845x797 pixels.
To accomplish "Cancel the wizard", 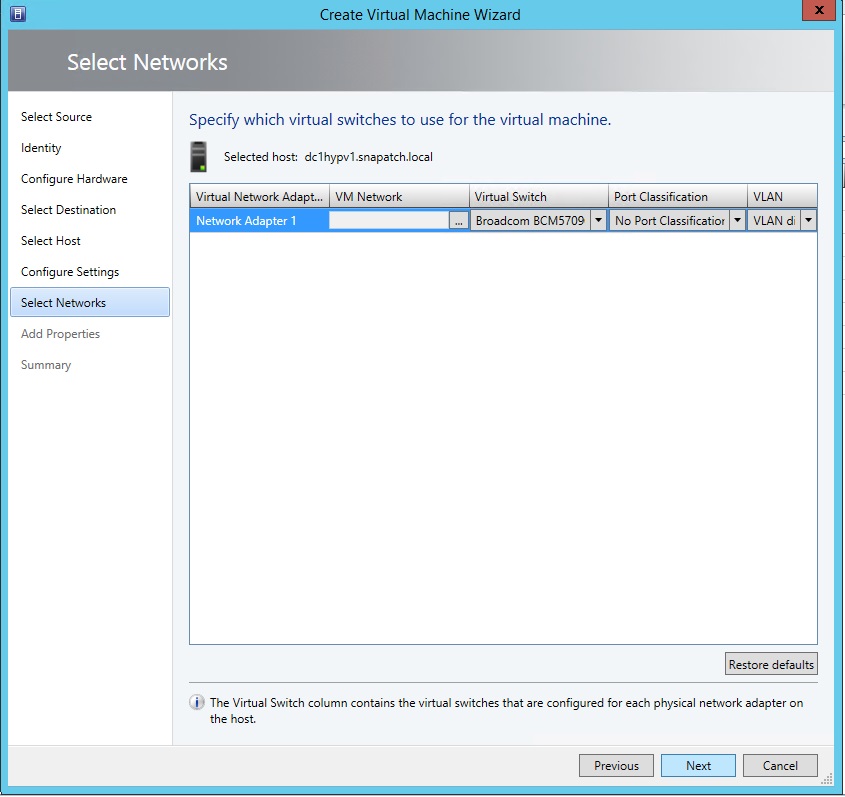I will click(x=780, y=766).
